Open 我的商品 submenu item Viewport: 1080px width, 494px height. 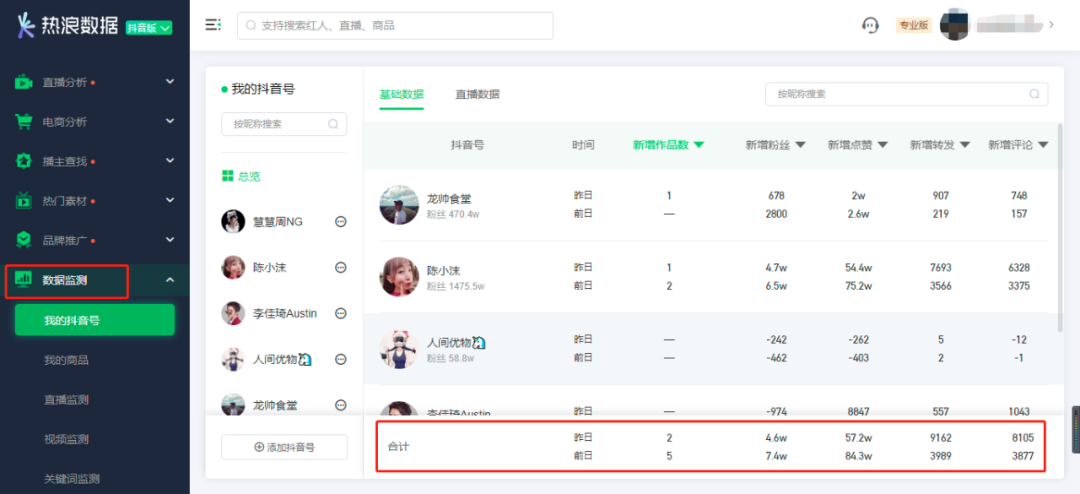click(x=66, y=360)
